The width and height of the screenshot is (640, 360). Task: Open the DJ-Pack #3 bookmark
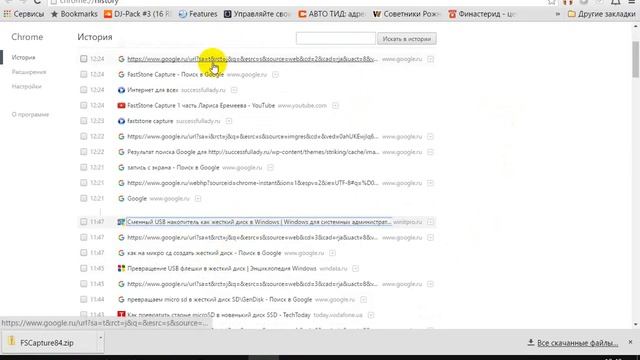136,14
